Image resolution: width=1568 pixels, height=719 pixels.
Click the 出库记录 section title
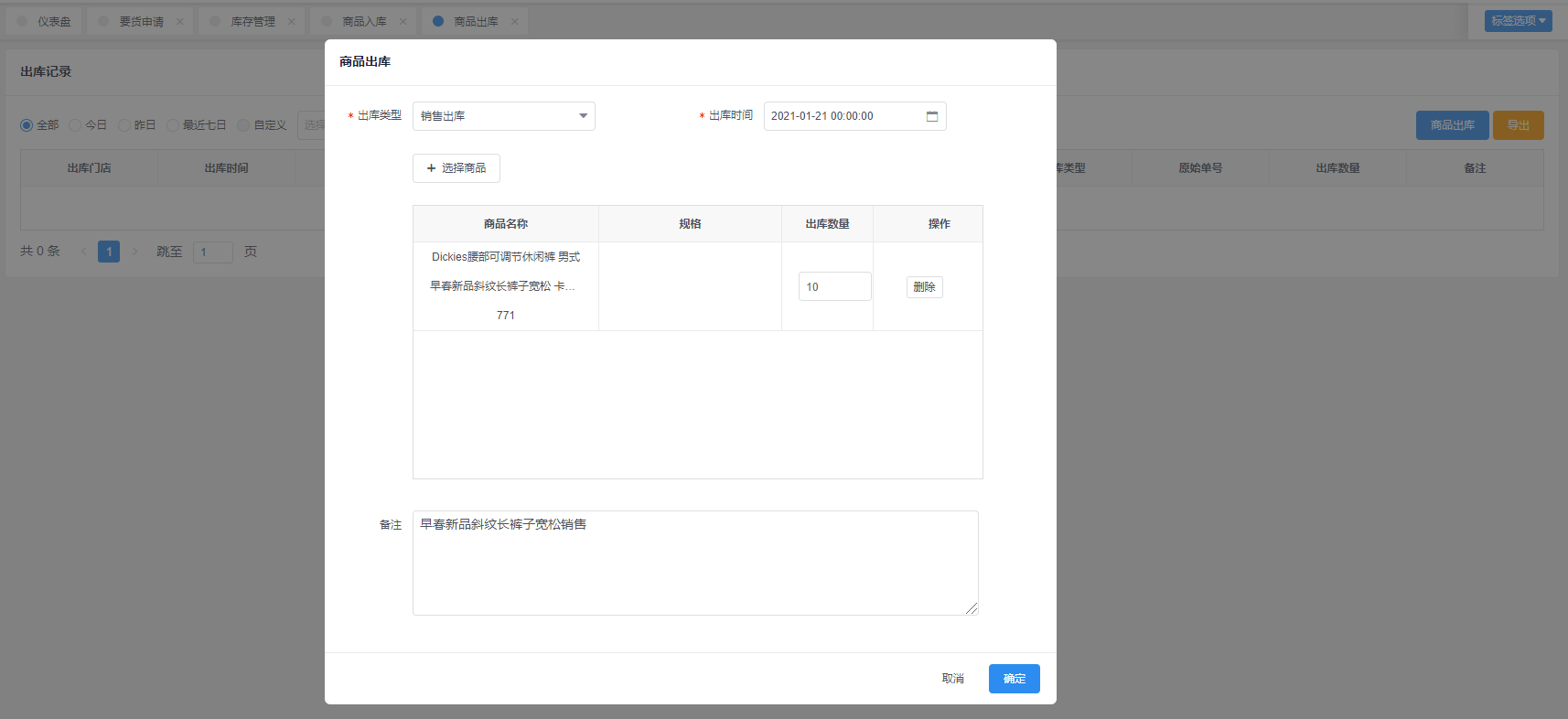pyautogui.click(x=46, y=71)
